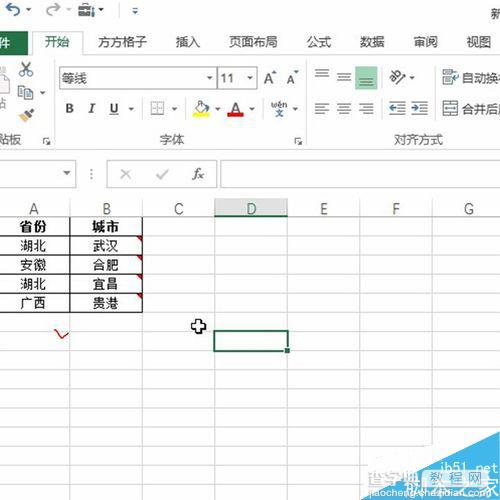Switch to the 方方格子 tab

[x=122, y=42]
